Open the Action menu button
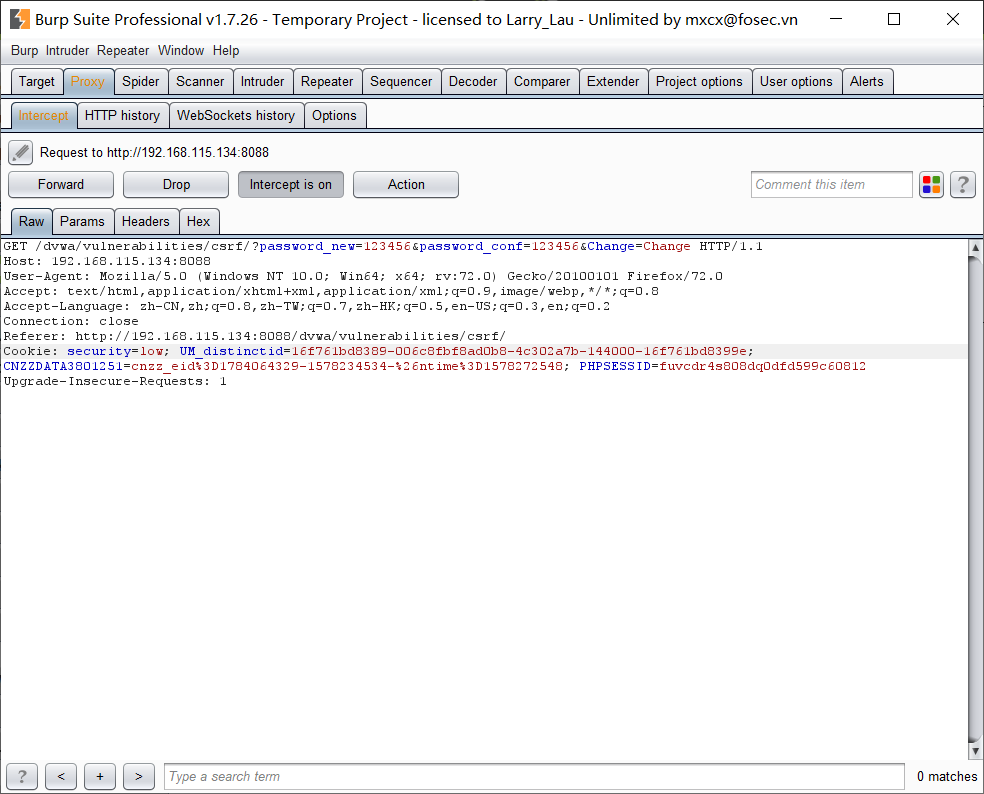984x794 pixels. pyautogui.click(x=406, y=185)
